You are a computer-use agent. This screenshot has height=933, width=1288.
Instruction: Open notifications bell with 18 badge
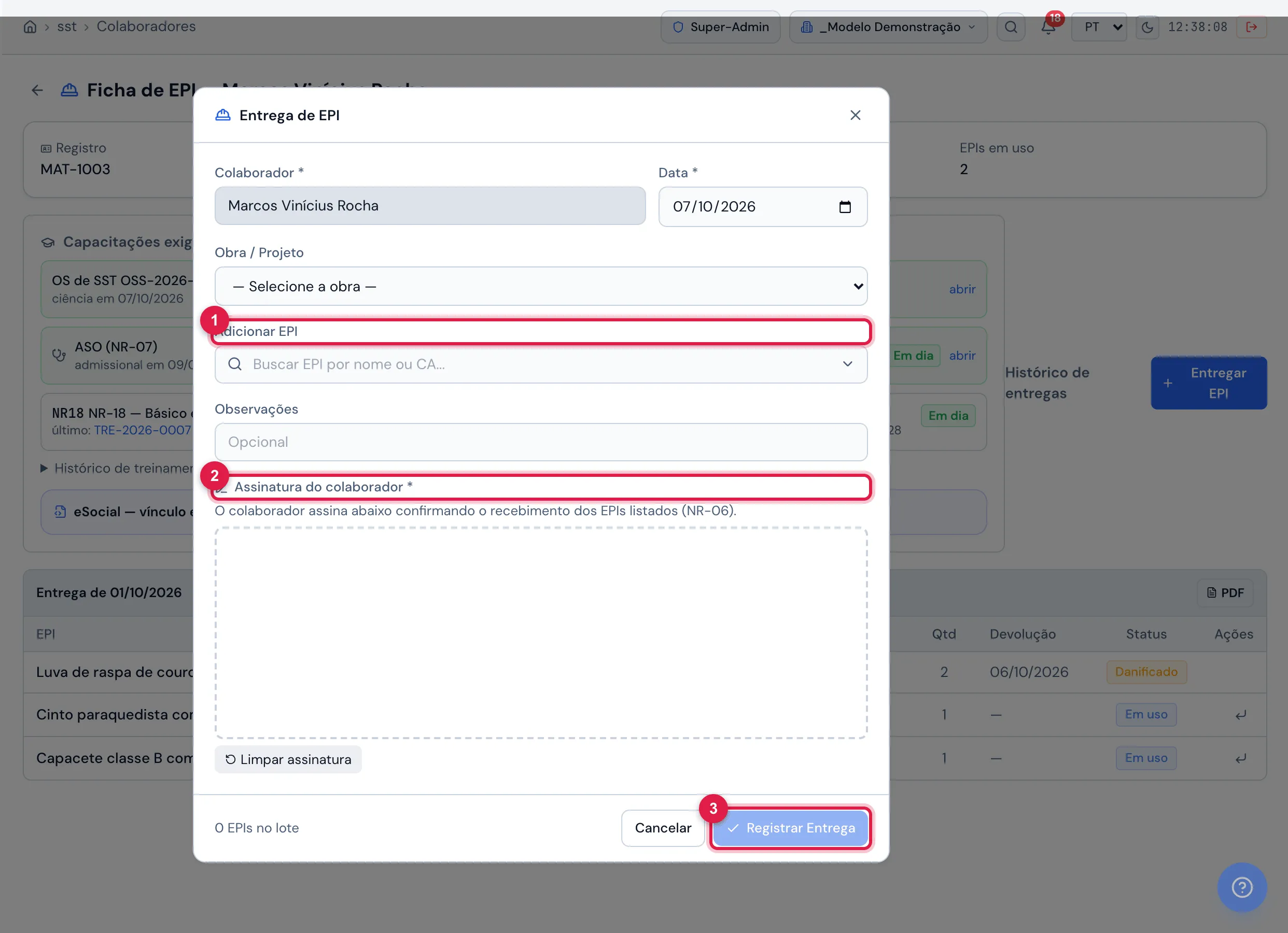1048,26
